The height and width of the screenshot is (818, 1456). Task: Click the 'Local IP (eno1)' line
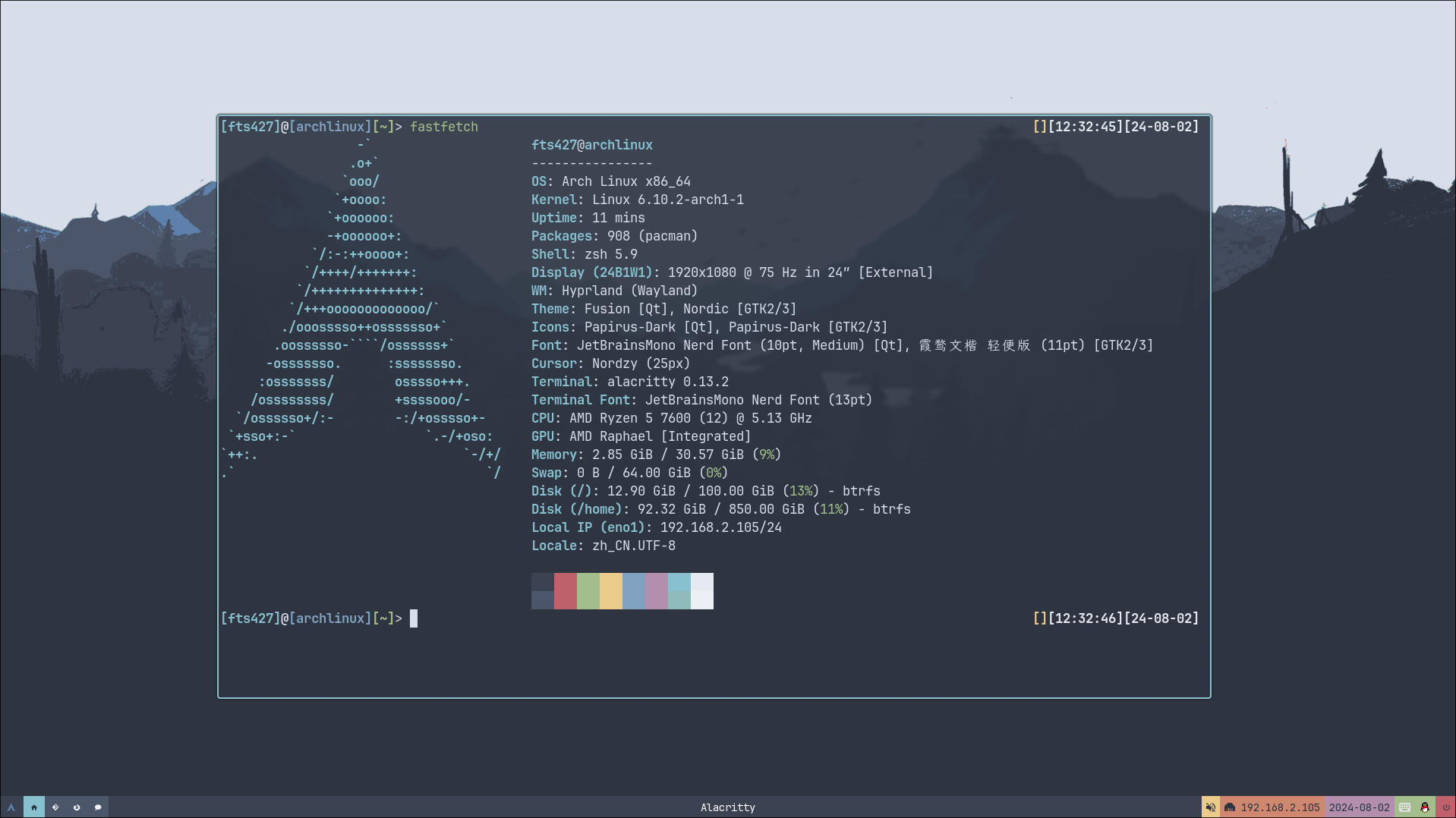point(657,527)
